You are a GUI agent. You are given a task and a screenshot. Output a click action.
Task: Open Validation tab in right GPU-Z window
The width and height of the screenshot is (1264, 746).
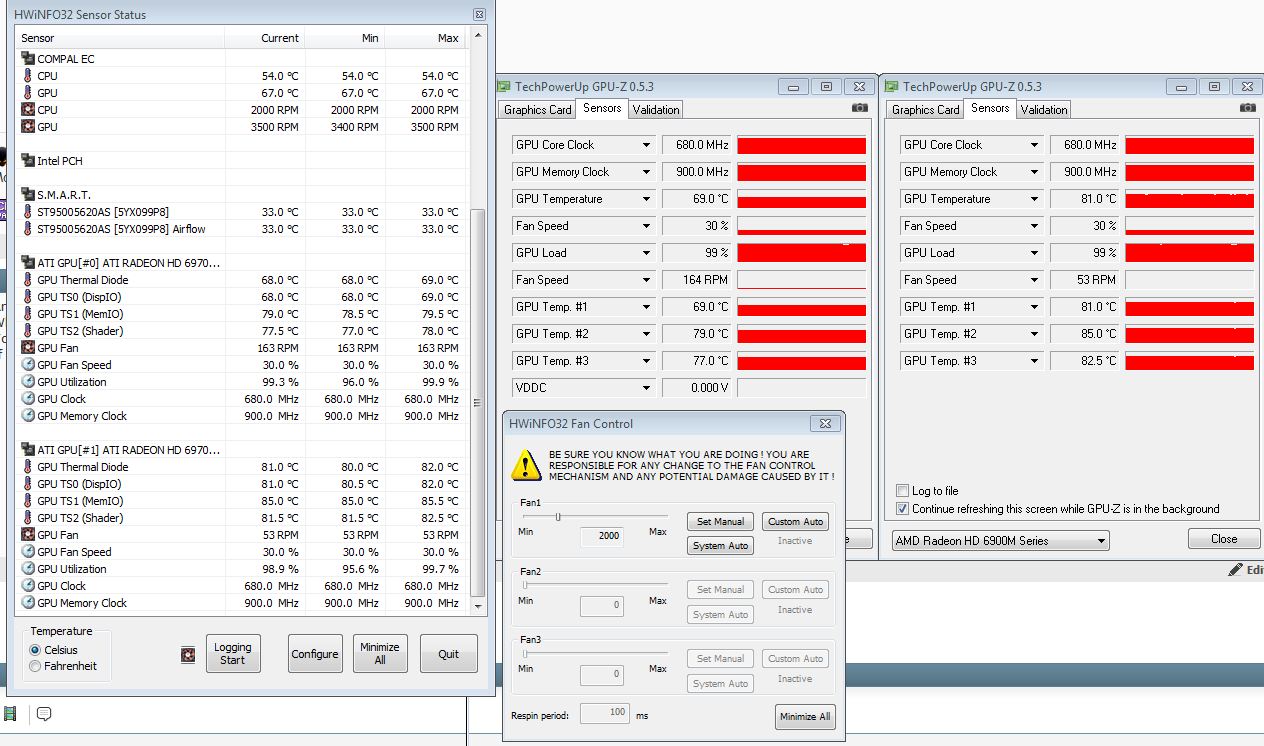coord(1044,110)
